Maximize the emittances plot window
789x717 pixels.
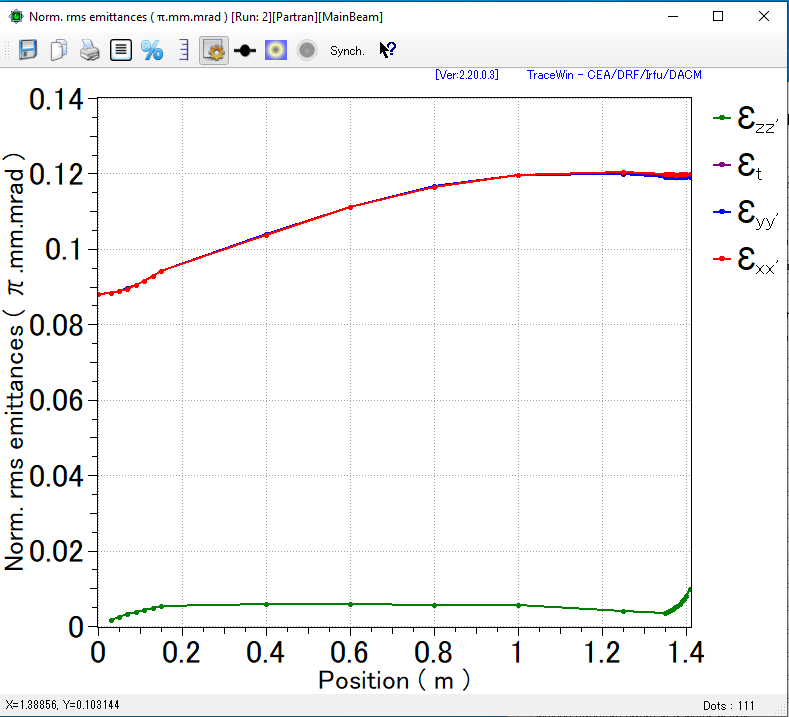(717, 17)
